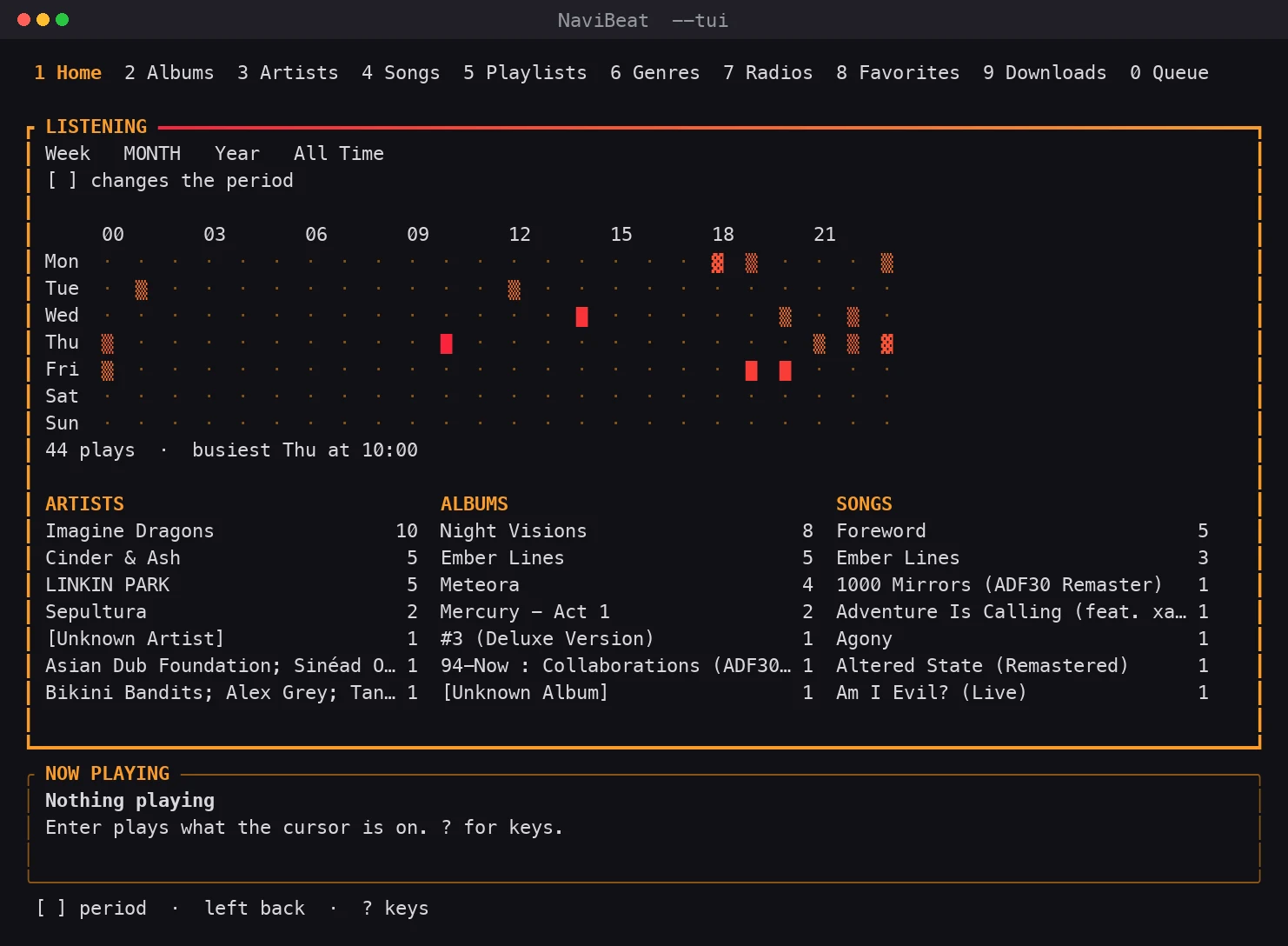Click the ? keys footer hint
The height and width of the screenshot is (946, 1288).
(x=395, y=909)
